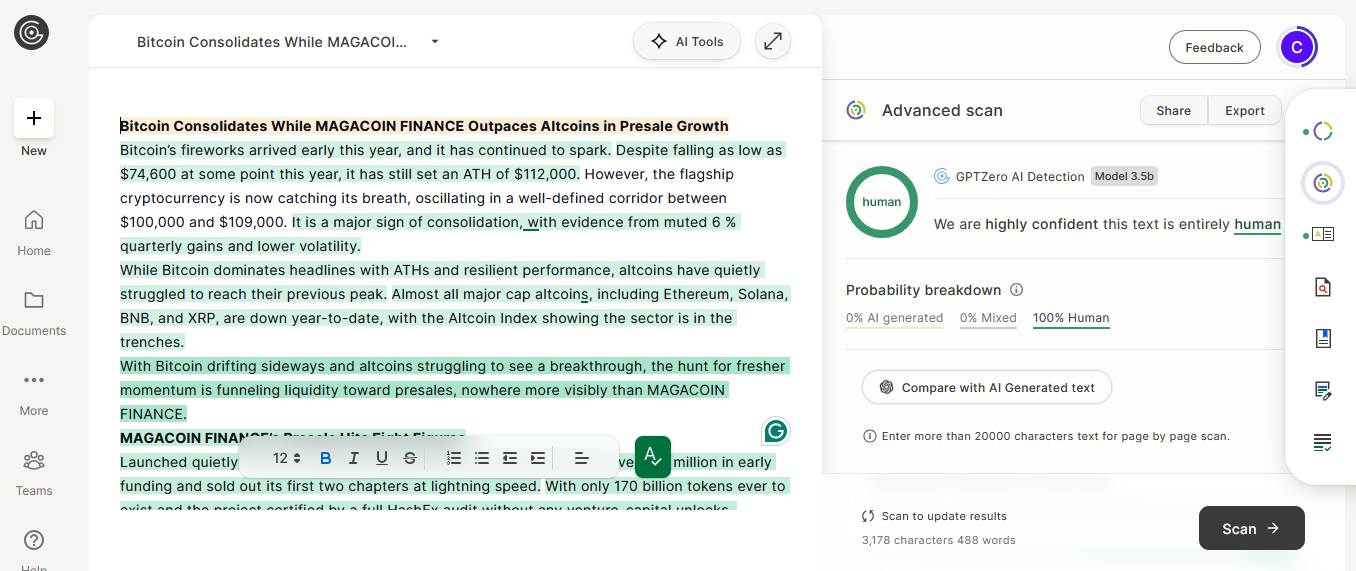
Task: Toggle underline formatting in floating toolbar
Action: tap(382, 458)
